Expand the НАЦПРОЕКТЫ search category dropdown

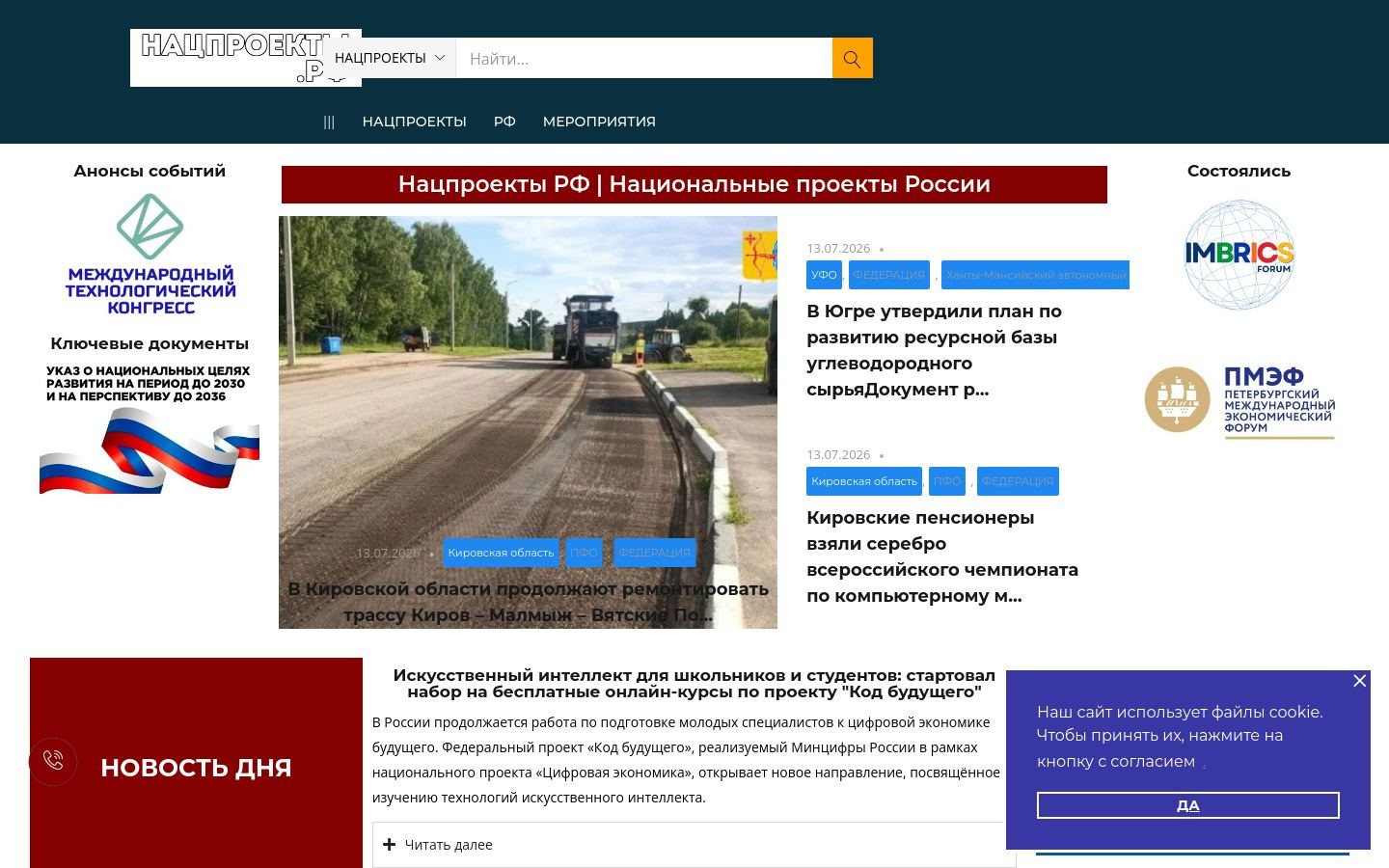[389, 58]
